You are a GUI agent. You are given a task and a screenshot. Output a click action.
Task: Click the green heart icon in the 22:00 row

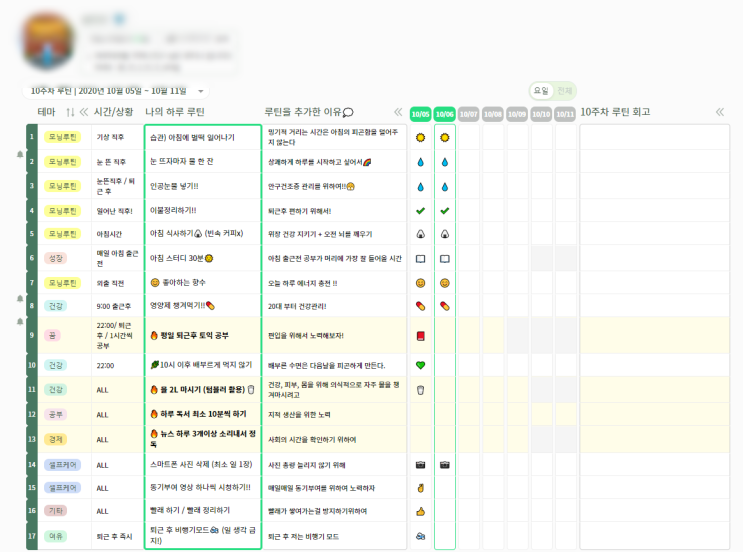420,365
